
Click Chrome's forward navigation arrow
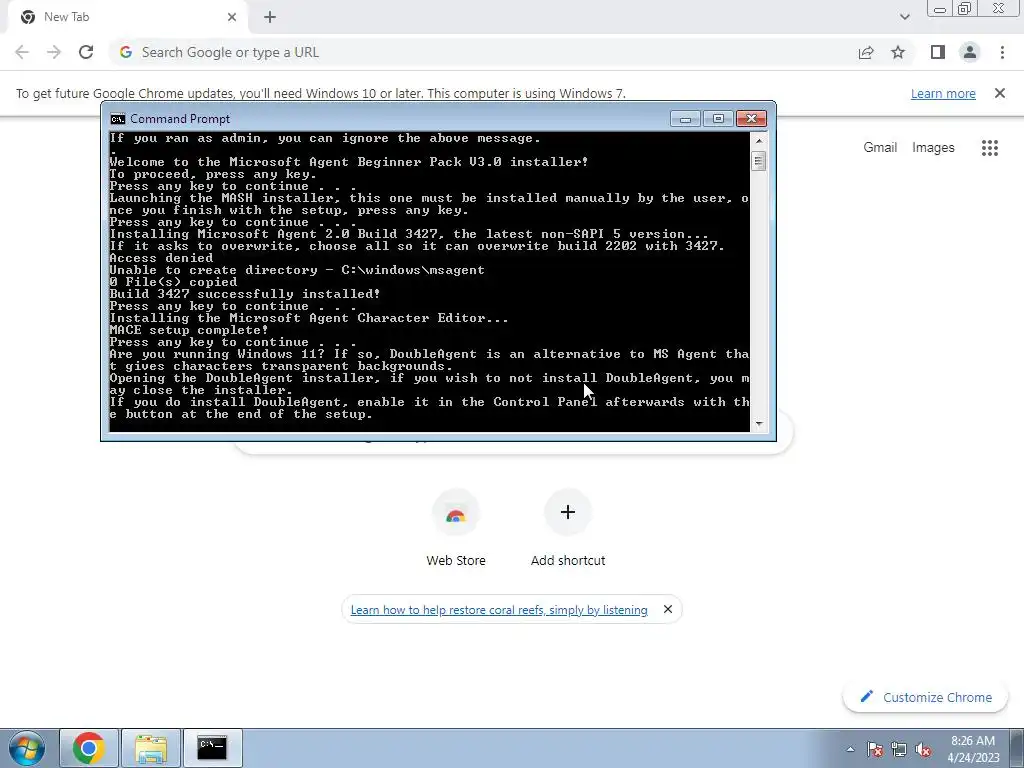(54, 52)
